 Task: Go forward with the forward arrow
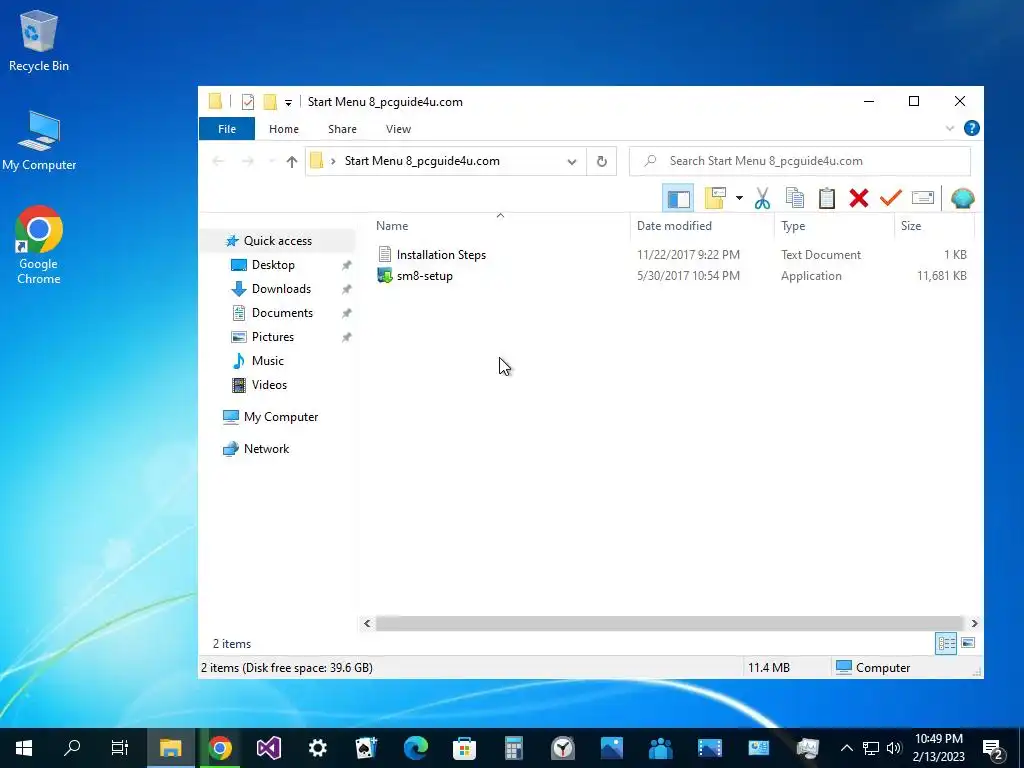[x=248, y=161]
